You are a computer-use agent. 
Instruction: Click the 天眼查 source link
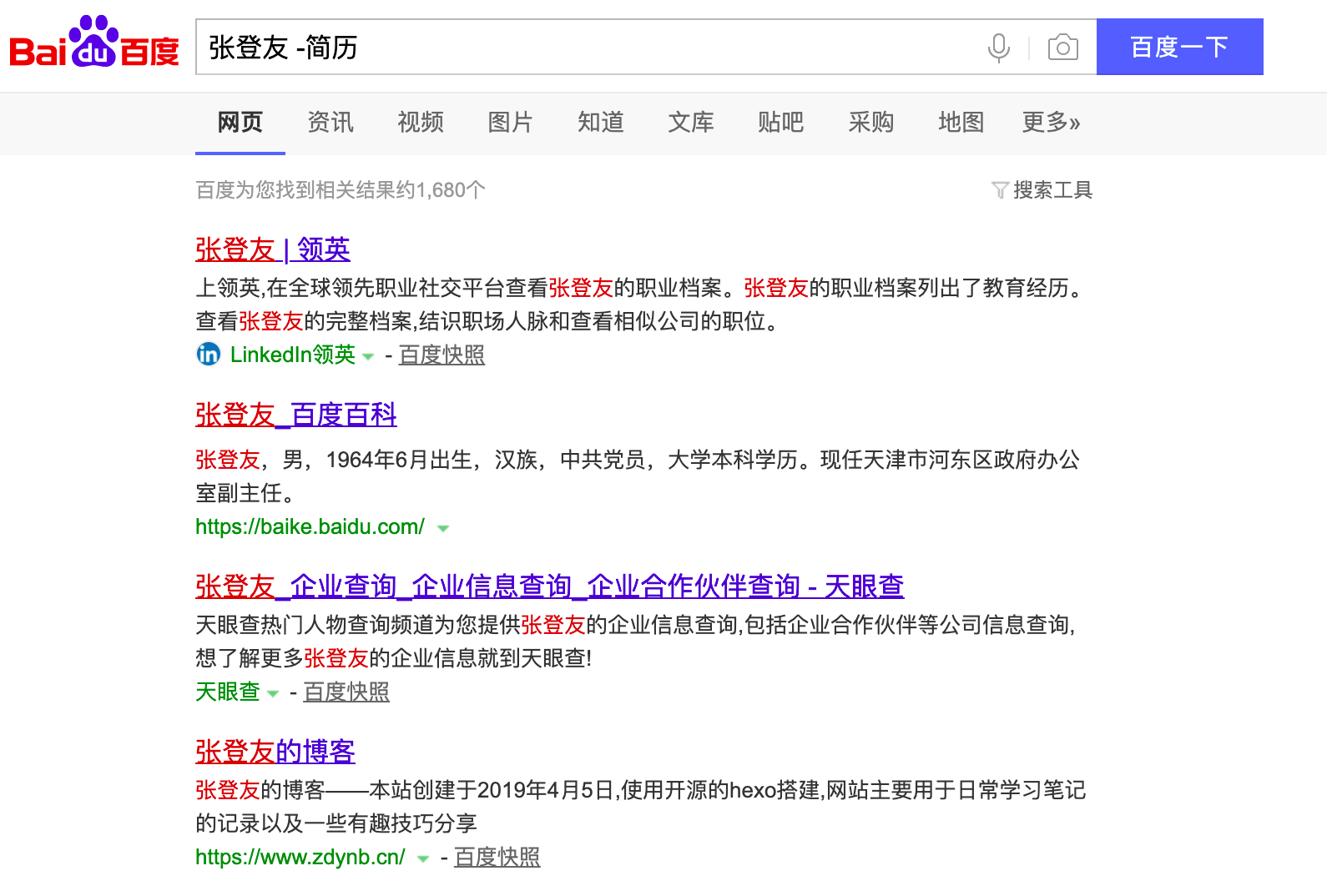[228, 692]
